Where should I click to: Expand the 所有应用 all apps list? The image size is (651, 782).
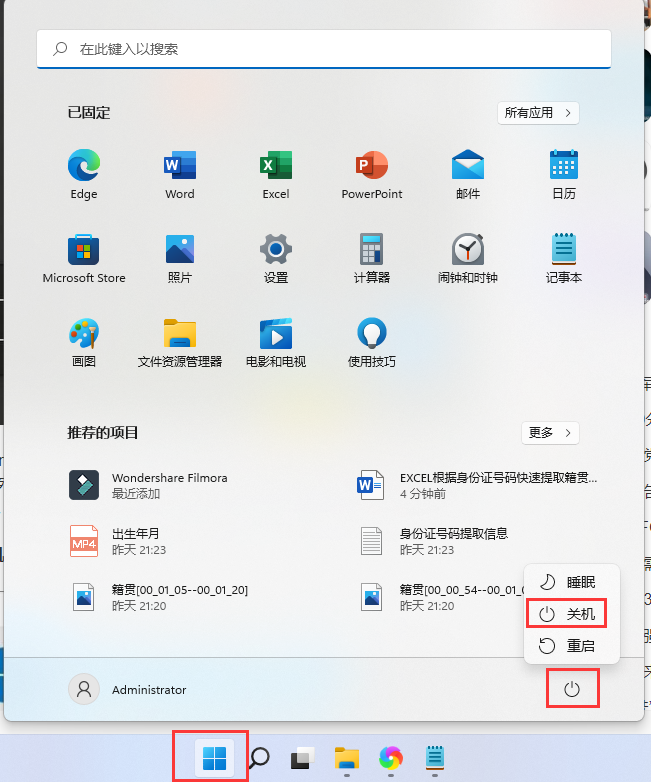[x=539, y=113]
